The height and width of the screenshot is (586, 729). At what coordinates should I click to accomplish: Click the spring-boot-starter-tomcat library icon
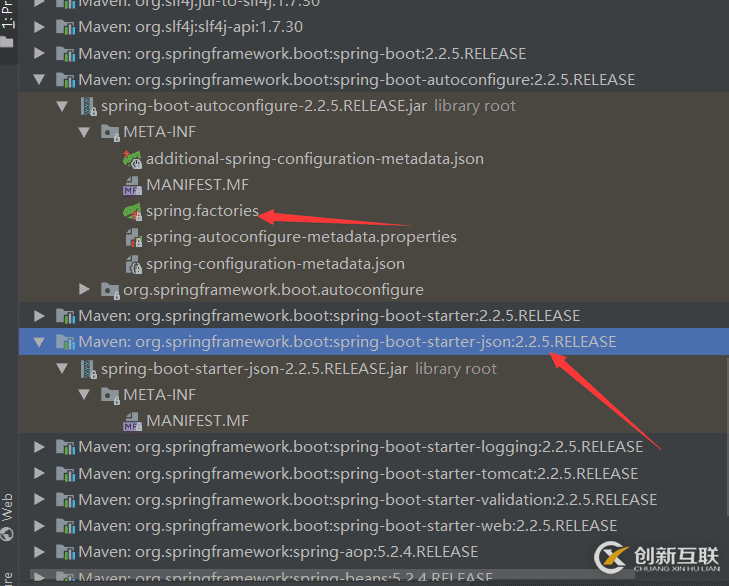[66, 473]
